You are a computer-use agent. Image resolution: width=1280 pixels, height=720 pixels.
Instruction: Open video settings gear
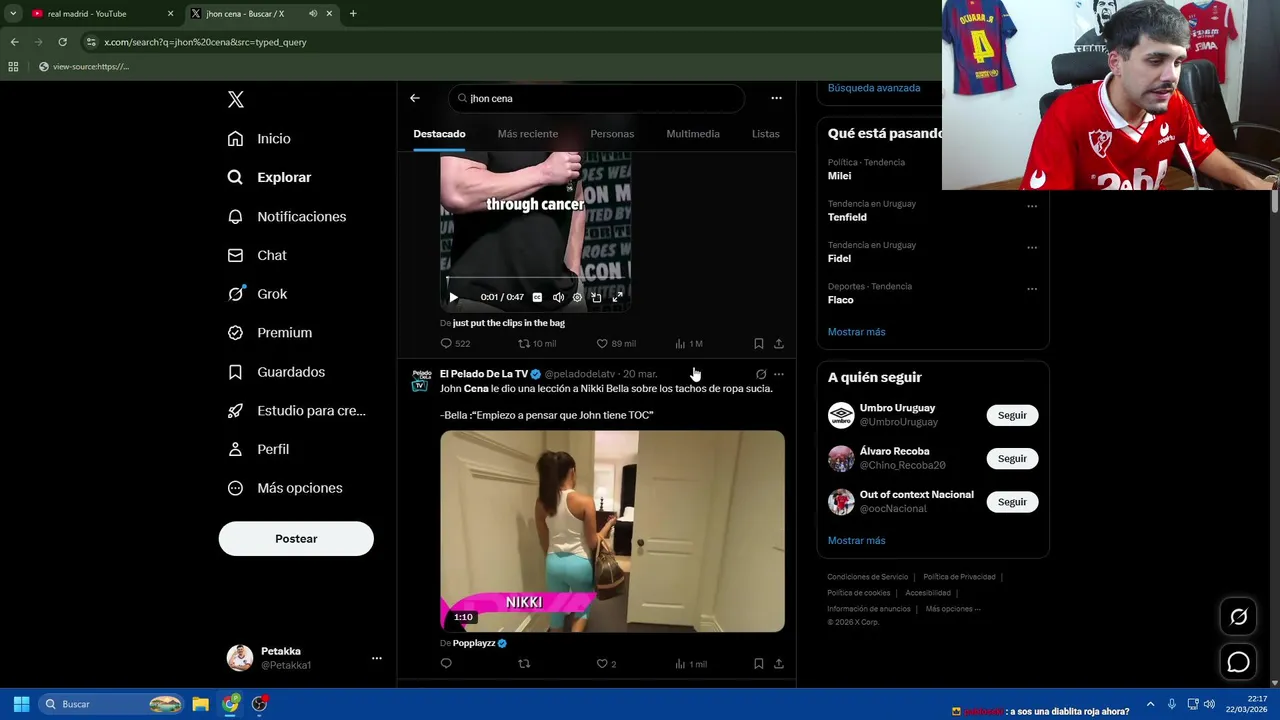(577, 297)
